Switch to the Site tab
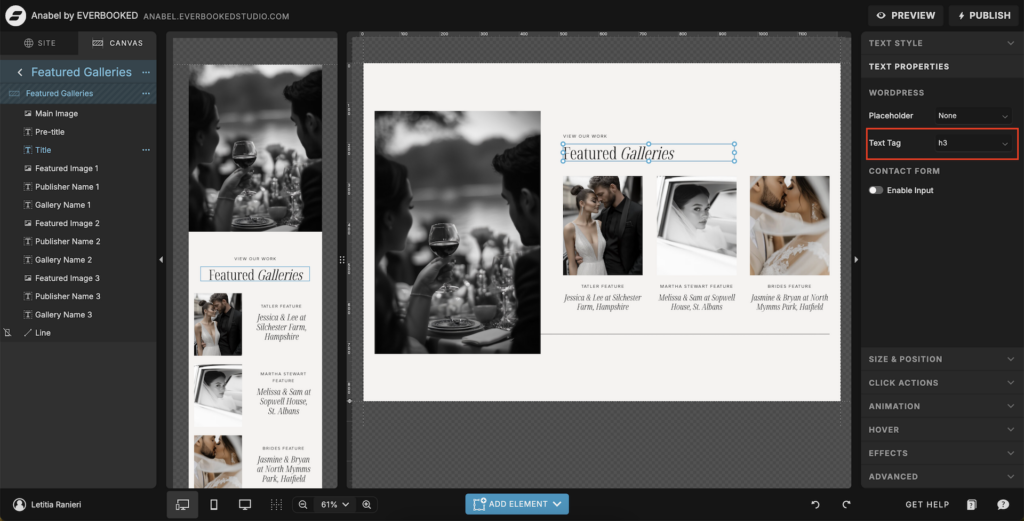The width and height of the screenshot is (1024, 521). pyautogui.click(x=39, y=43)
